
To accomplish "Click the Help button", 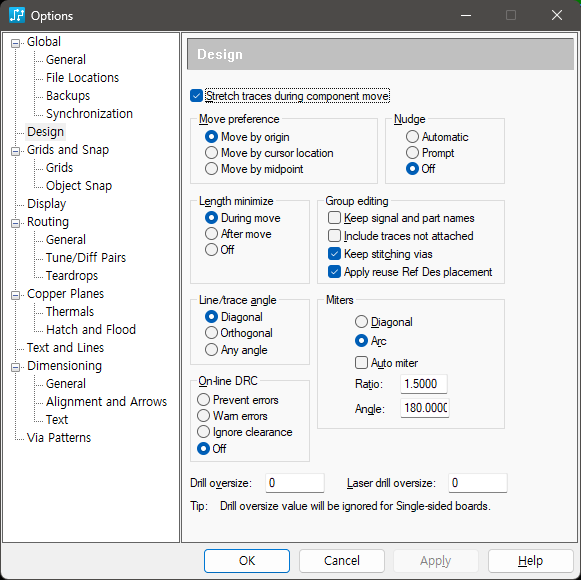I will click(531, 561).
